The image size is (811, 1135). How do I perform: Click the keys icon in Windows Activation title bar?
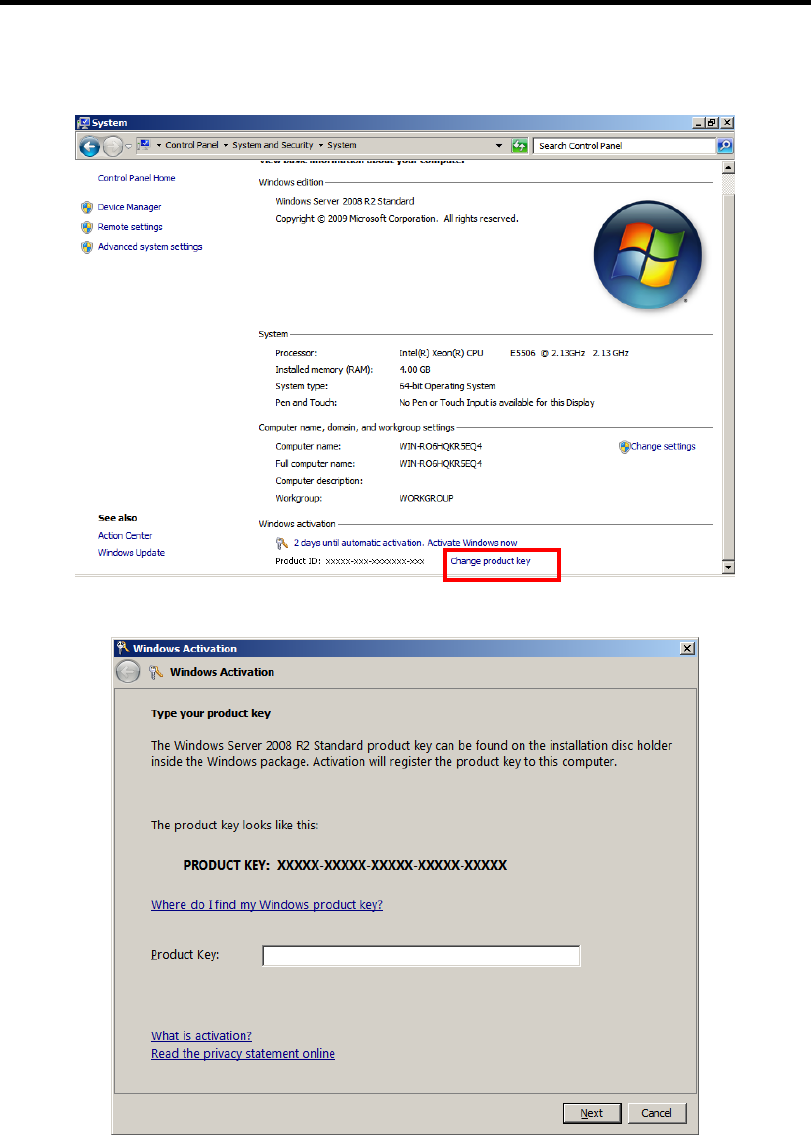coord(123,648)
